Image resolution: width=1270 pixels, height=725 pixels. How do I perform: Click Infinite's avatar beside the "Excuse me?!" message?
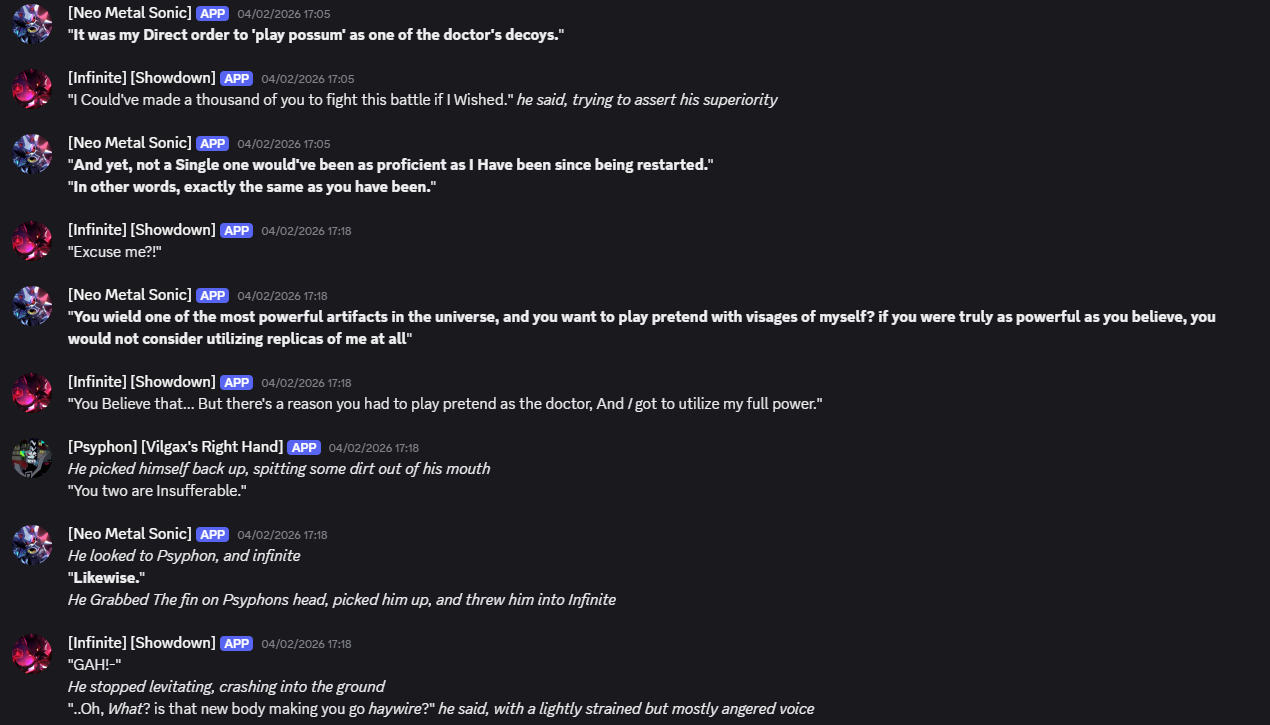[32, 240]
